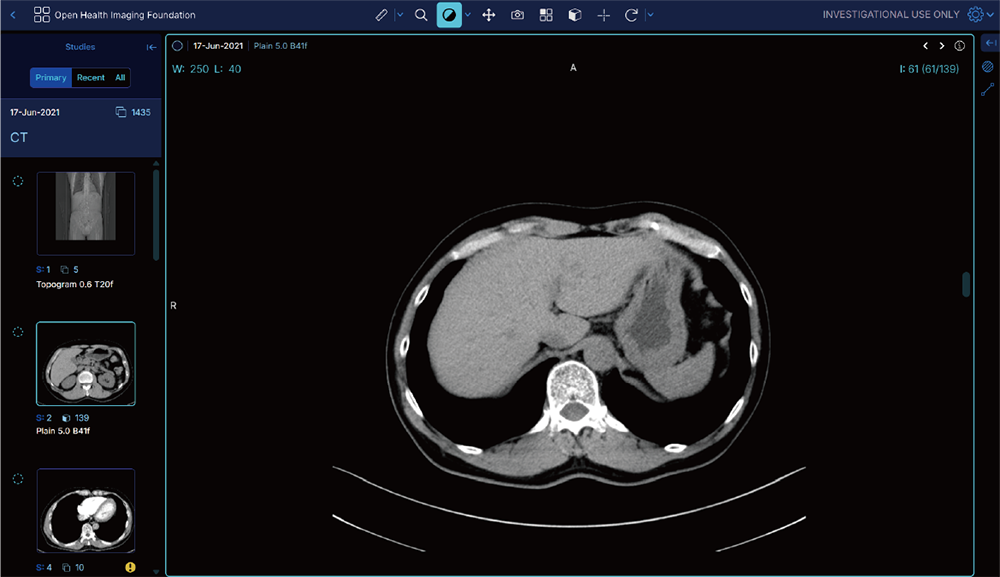Activate the Window Level contrast tool
This screenshot has width=1000, height=577.
449,15
